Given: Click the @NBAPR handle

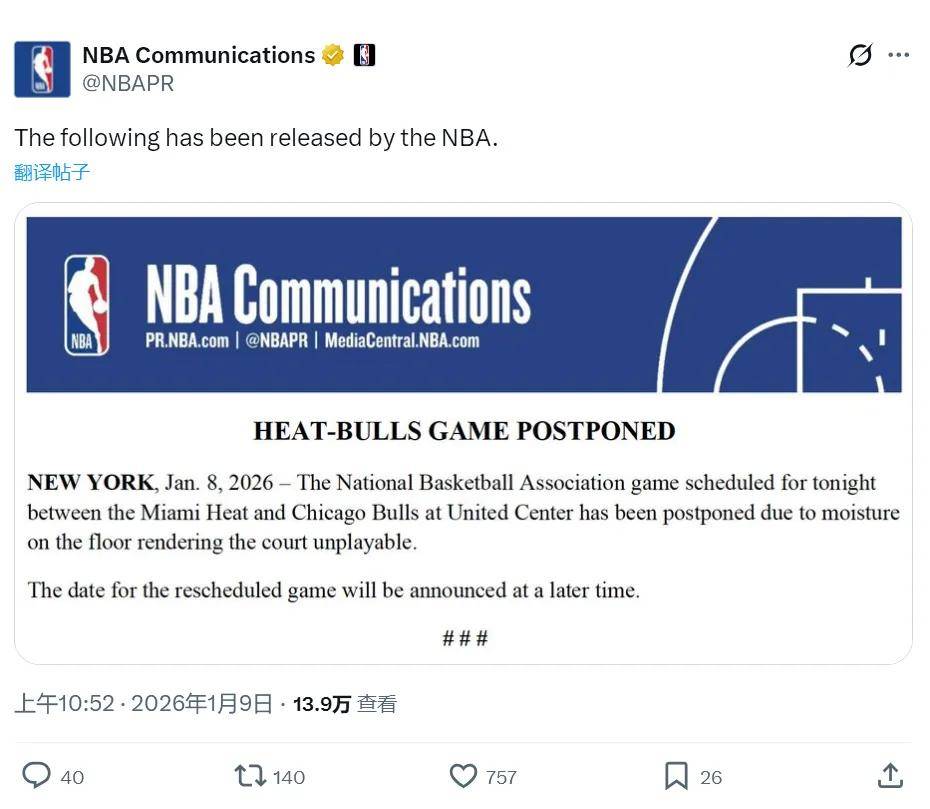Looking at the screenshot, I should coord(128,84).
